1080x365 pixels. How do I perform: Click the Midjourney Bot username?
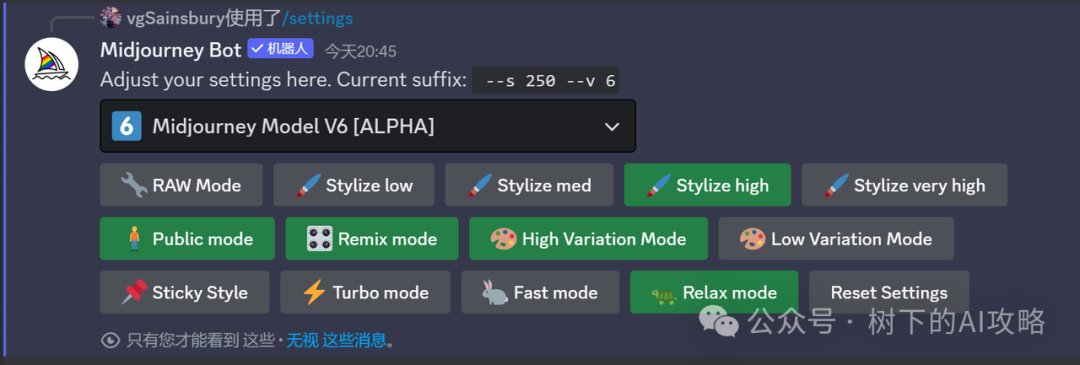point(171,50)
